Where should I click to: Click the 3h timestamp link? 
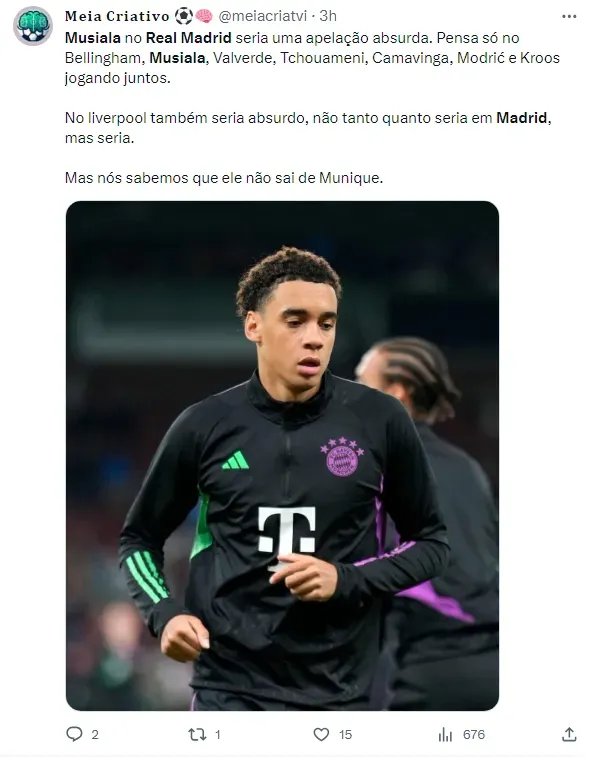coord(328,16)
